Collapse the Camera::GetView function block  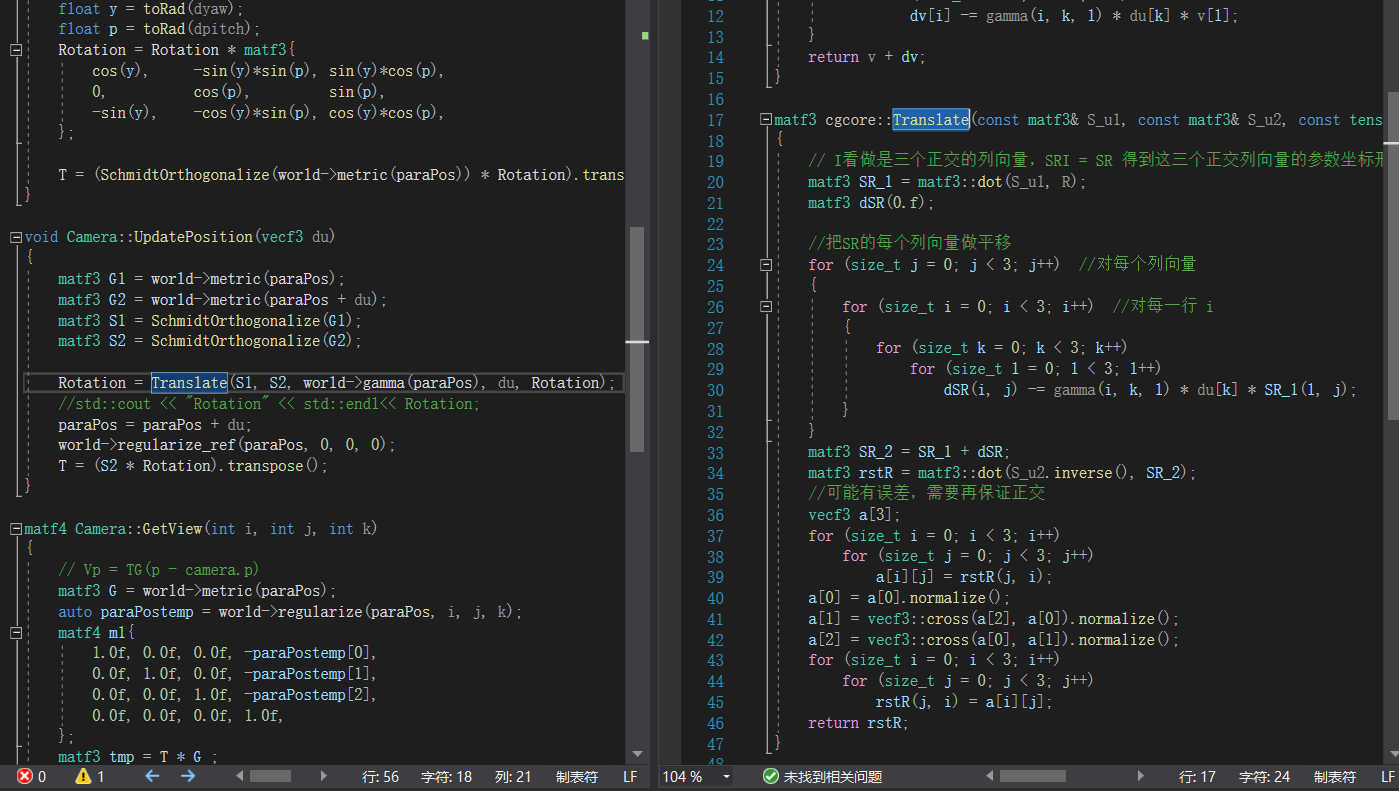tap(15, 529)
